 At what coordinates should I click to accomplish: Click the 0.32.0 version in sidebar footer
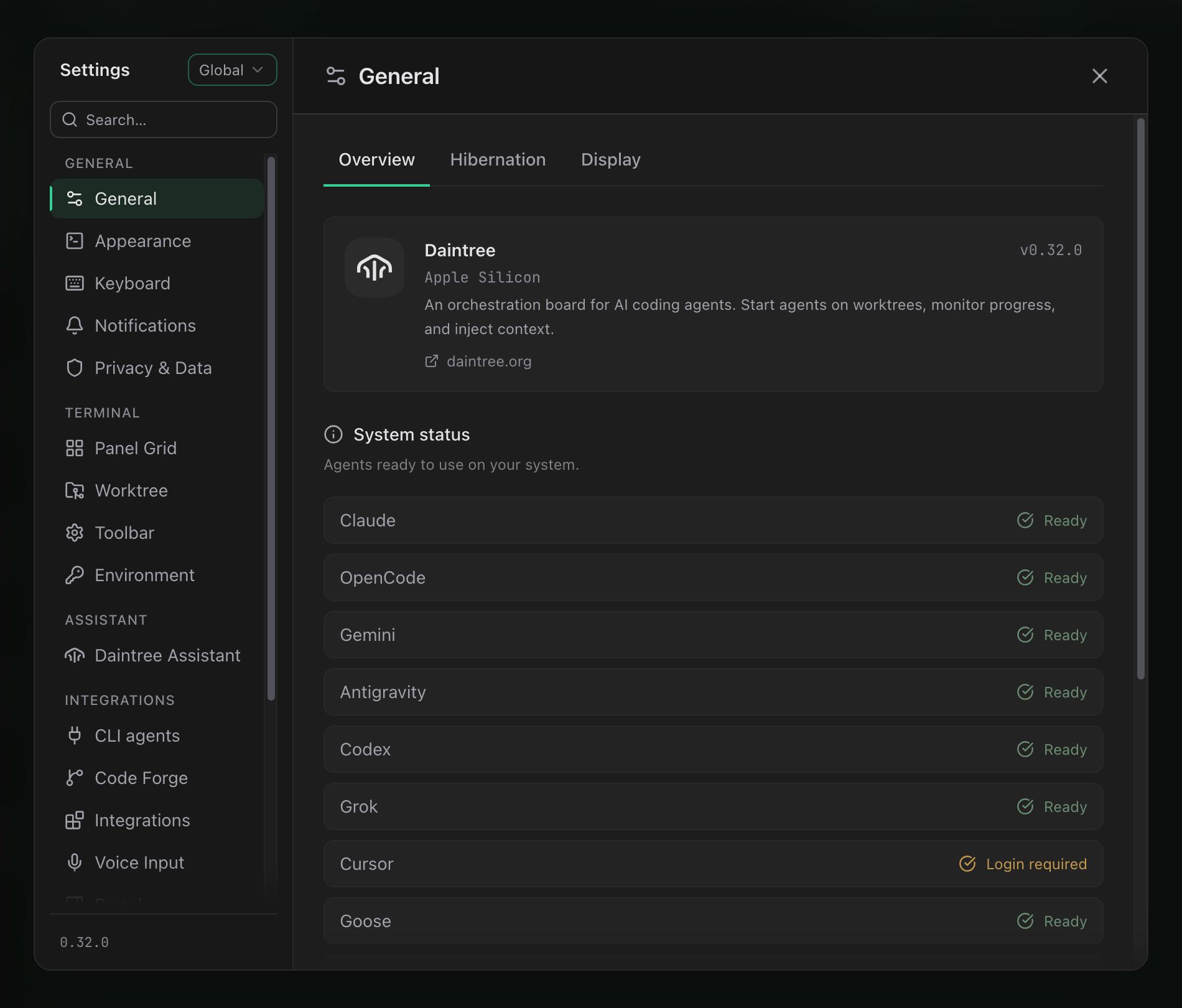84,942
